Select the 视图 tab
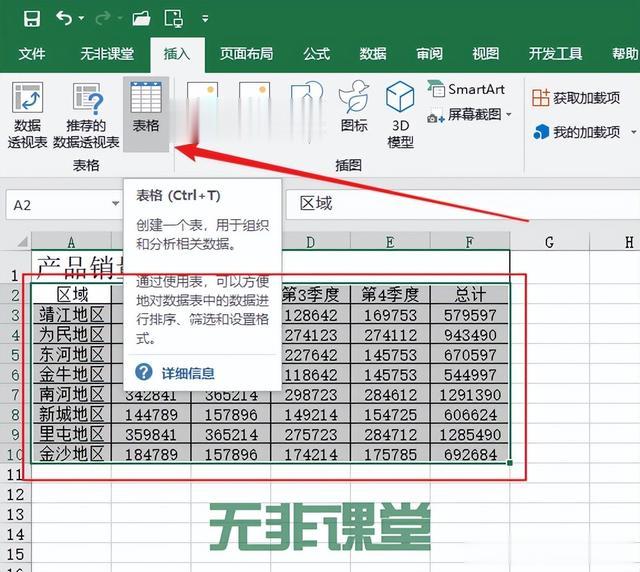Viewport: 640px width, 572px height. coord(486,54)
